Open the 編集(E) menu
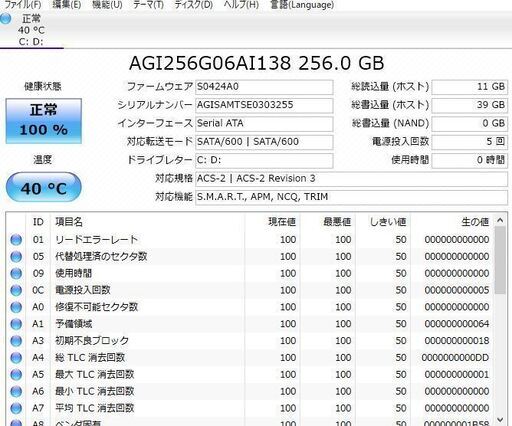 (67, 4)
